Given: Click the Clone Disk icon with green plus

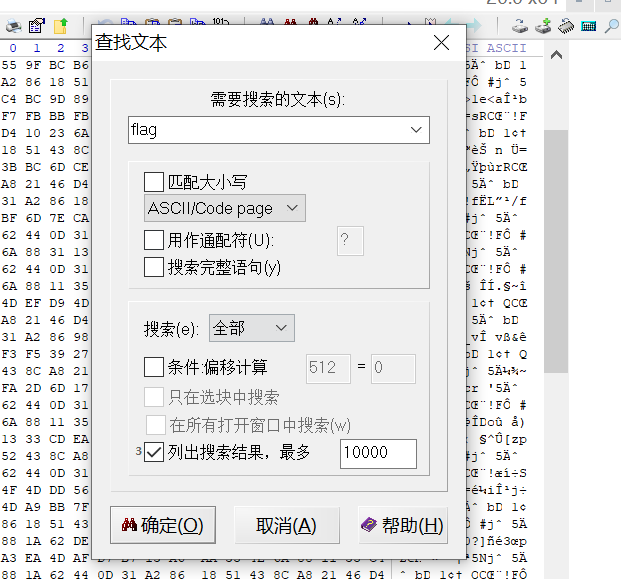Looking at the screenshot, I should 543,26.
